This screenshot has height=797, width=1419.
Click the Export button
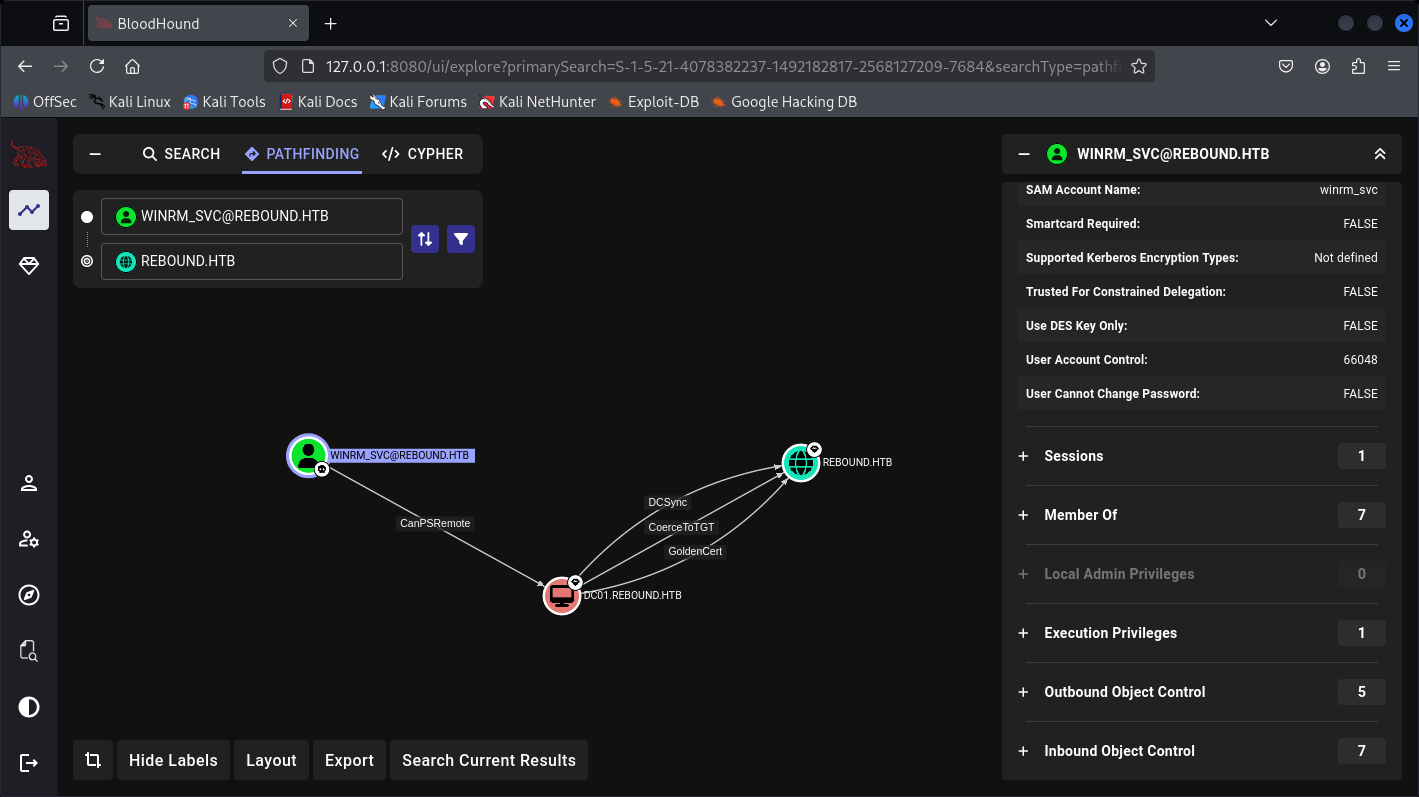click(349, 760)
